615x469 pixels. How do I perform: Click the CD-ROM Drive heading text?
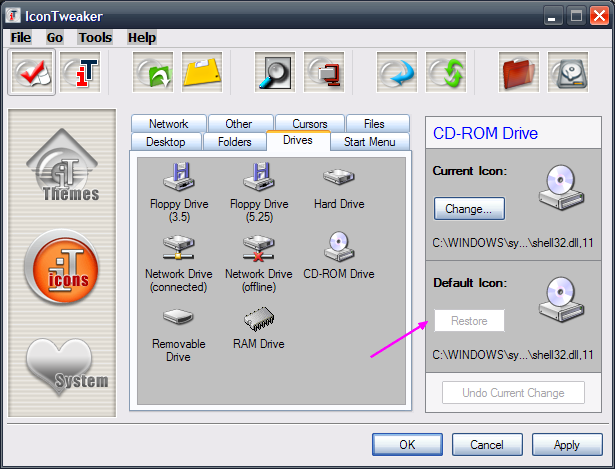point(485,133)
